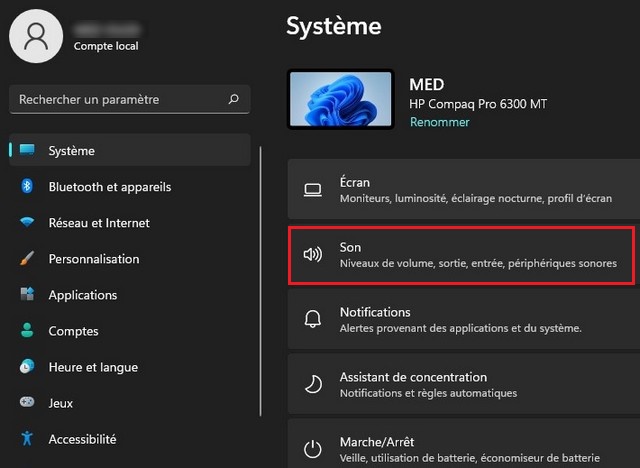640x468 pixels.
Task: Click the Heure et langue globe icon
Action: pos(28,367)
